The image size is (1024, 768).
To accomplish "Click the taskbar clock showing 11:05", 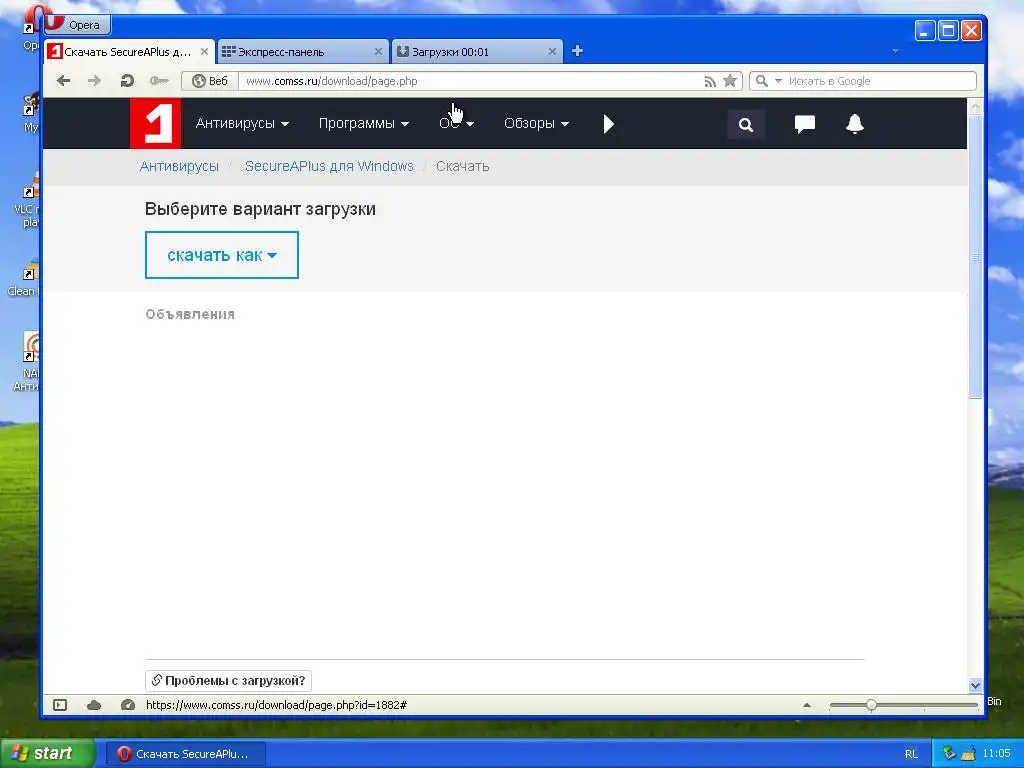I will 996,754.
